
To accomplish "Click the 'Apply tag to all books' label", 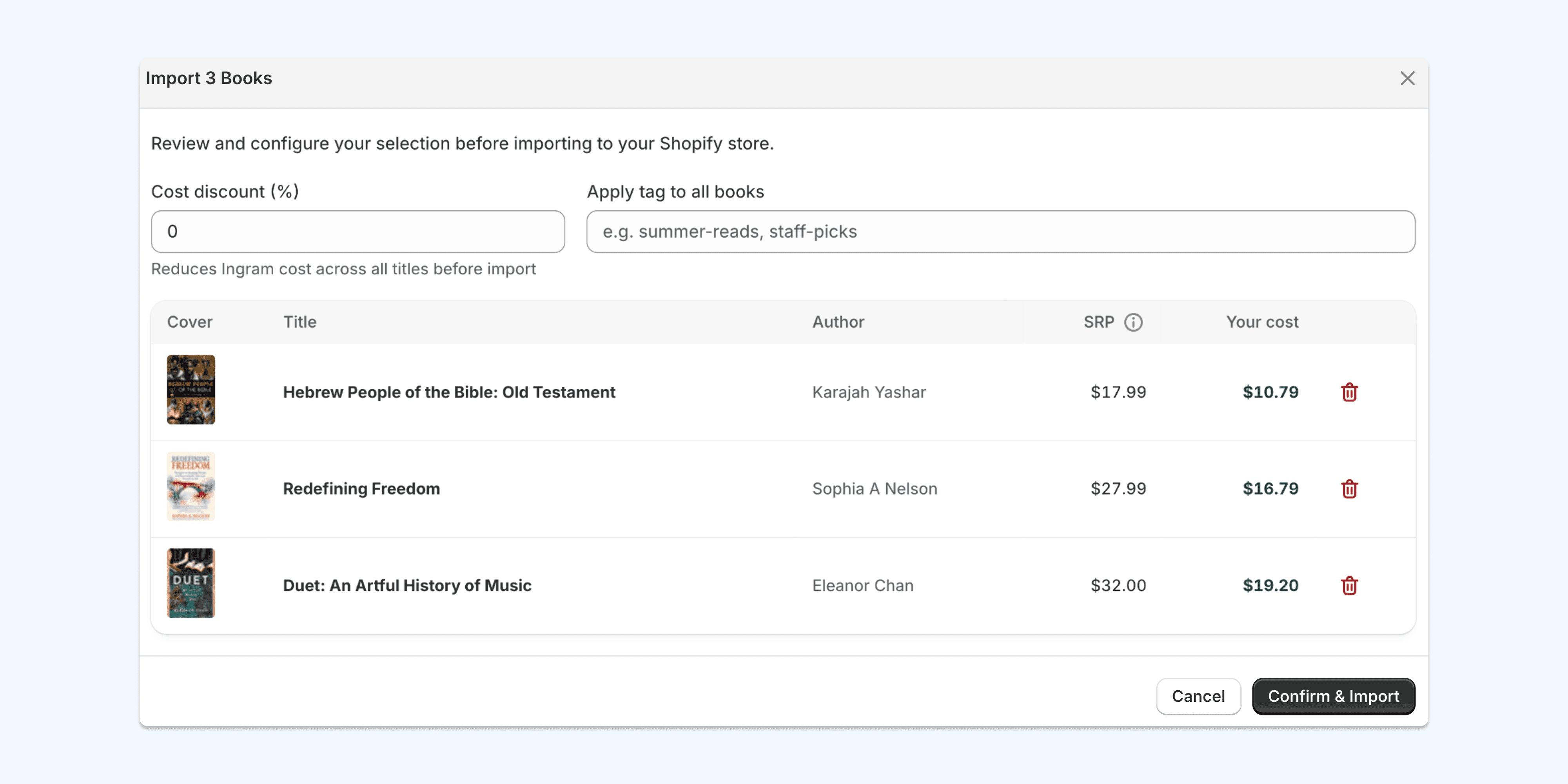I will tap(676, 192).
